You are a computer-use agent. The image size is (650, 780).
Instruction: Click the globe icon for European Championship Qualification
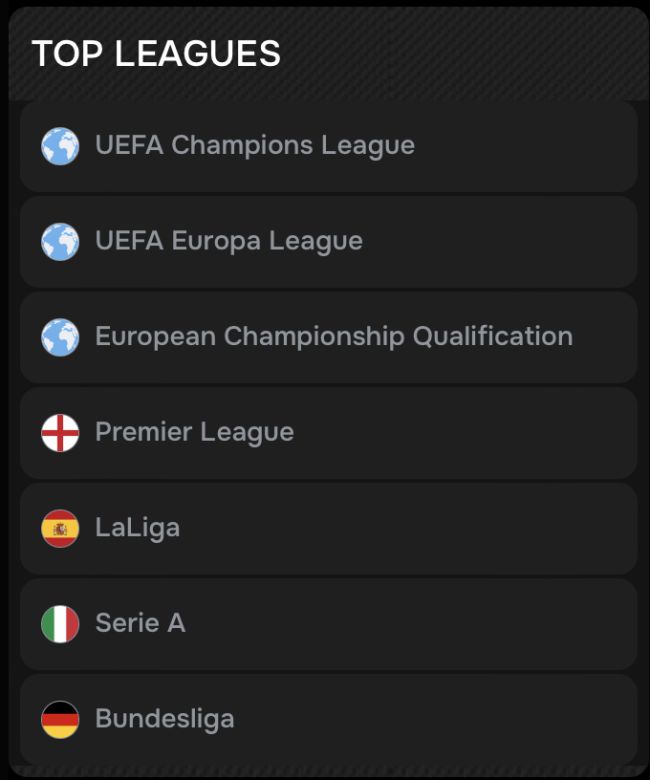click(60, 337)
